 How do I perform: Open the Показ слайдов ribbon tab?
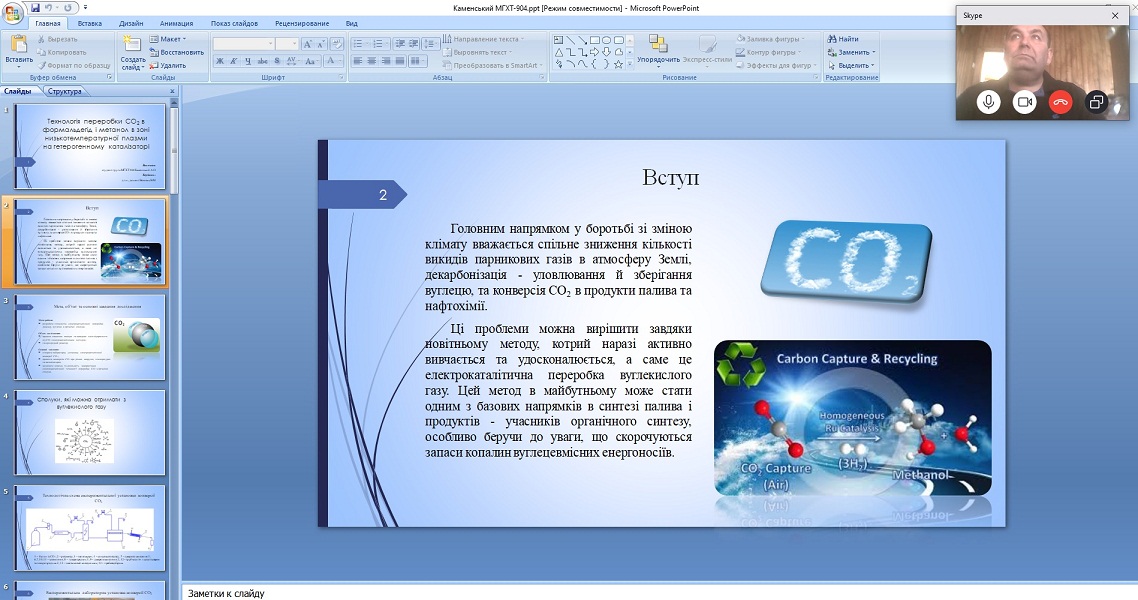(234, 23)
